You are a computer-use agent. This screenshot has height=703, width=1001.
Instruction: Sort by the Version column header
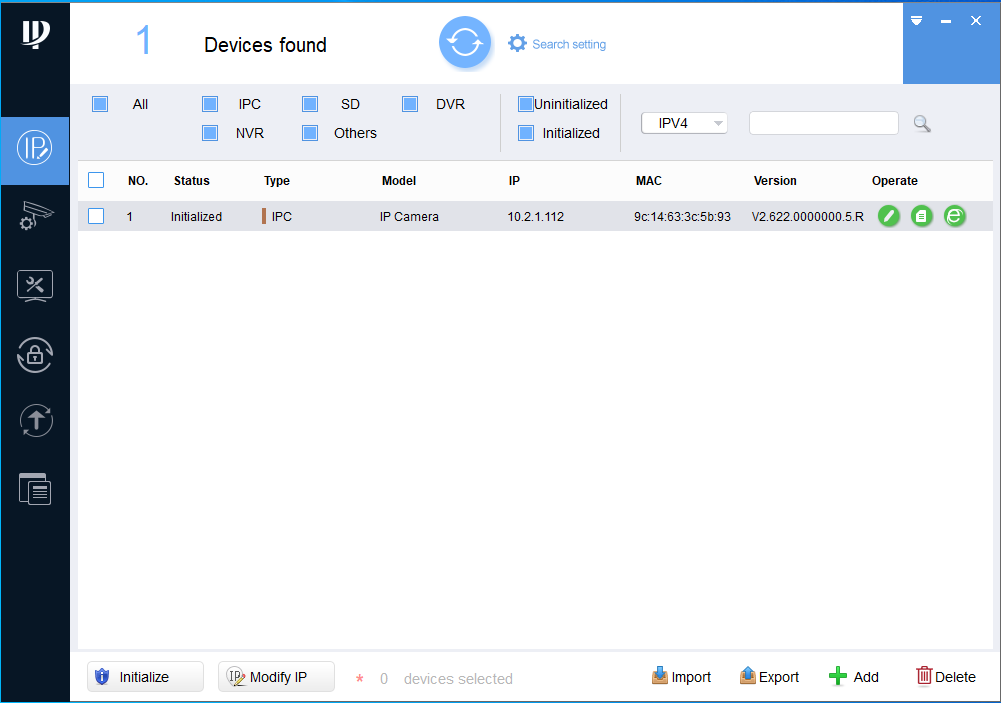(775, 181)
